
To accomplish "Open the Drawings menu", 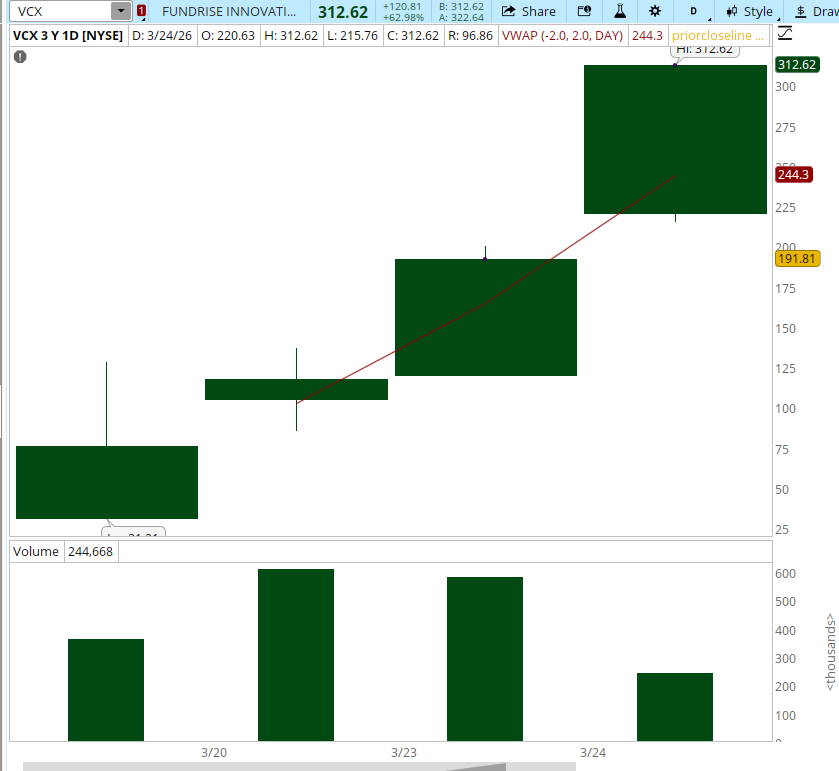I will click(x=815, y=11).
